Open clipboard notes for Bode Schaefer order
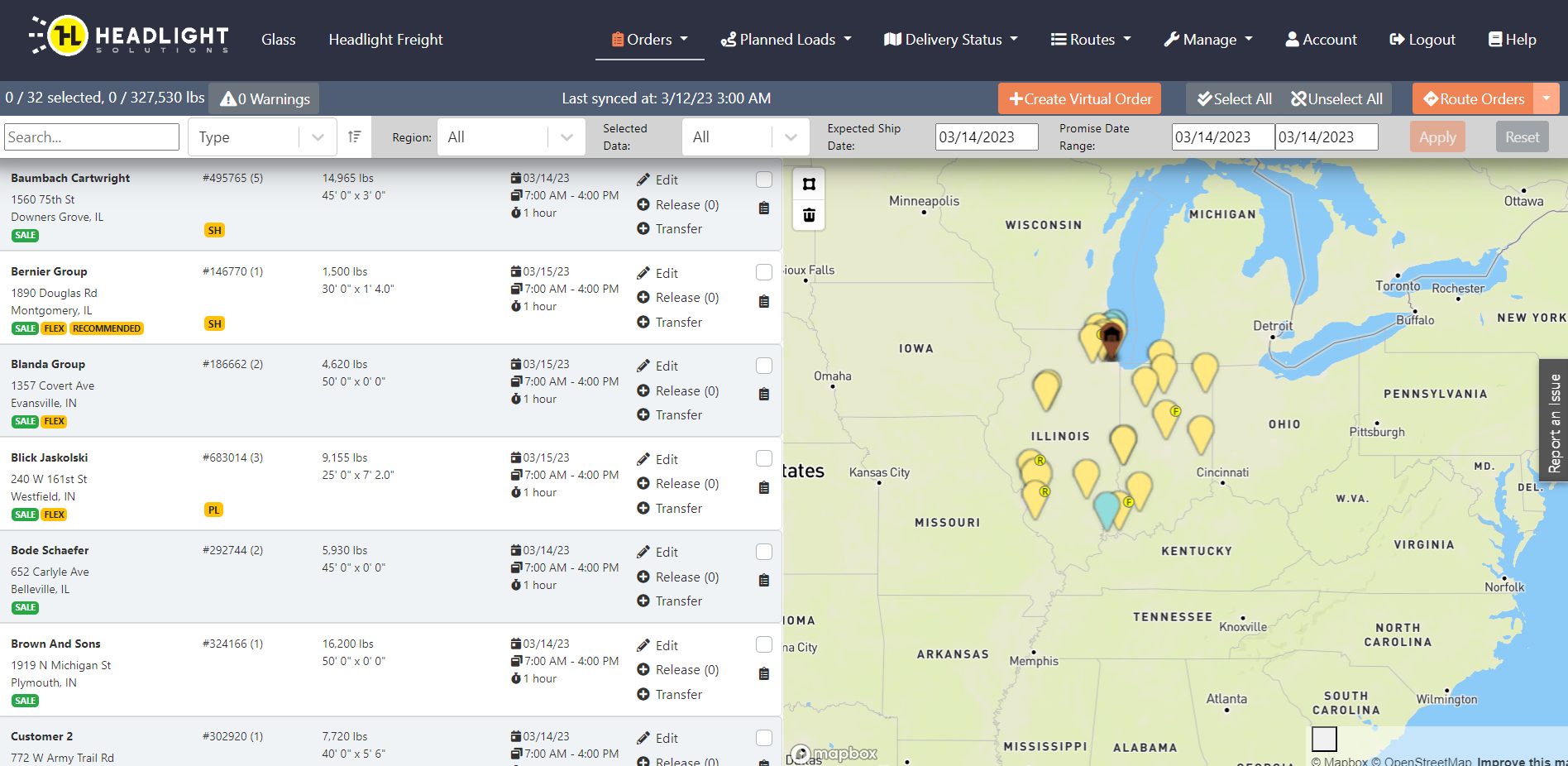 click(x=764, y=581)
